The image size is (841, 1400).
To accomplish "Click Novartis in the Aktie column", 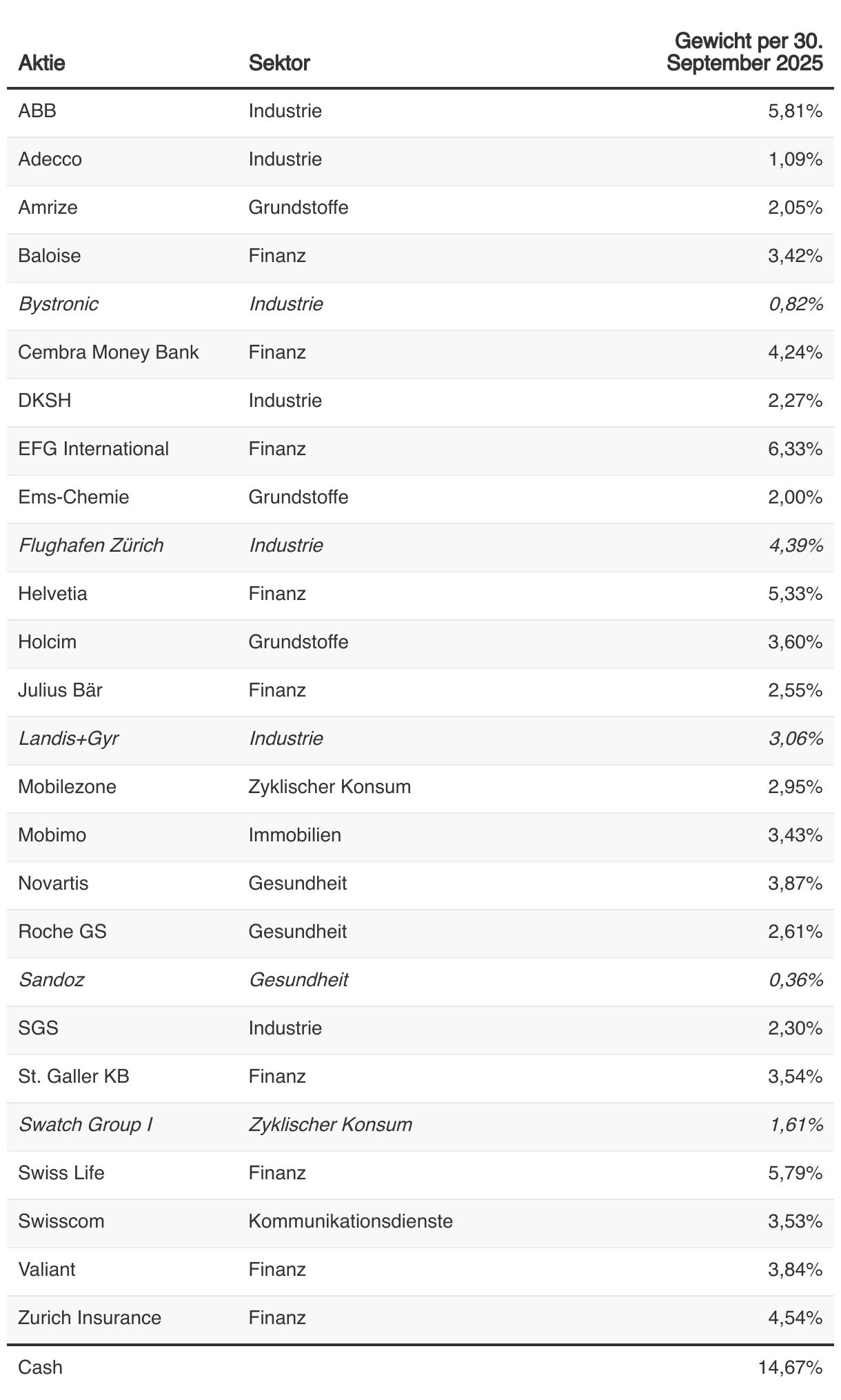I will coord(53,883).
